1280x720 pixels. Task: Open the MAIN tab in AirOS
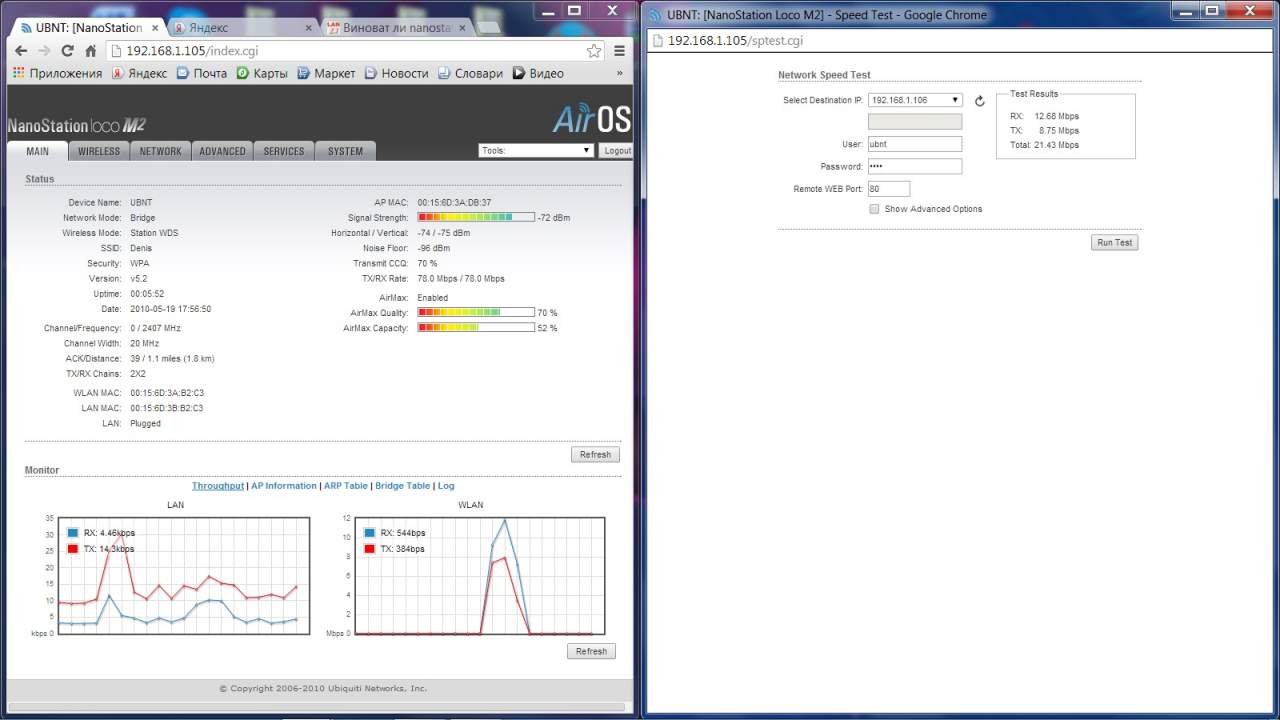point(37,151)
